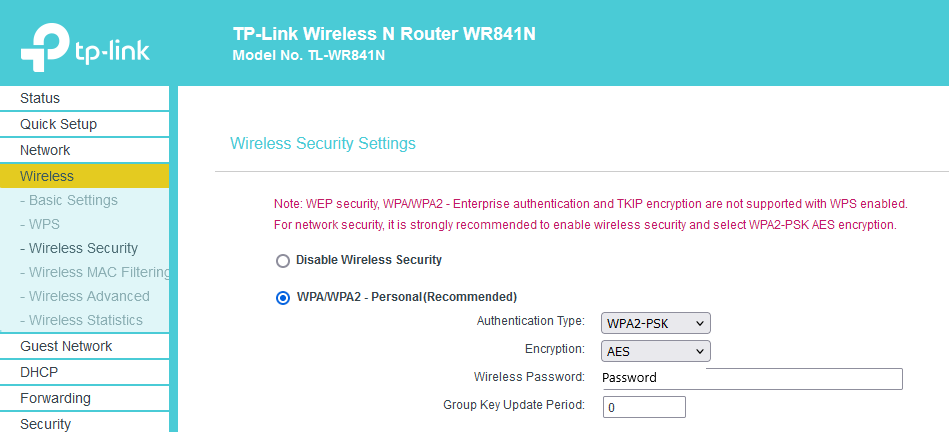Open Basic Settings submenu
The image size is (949, 432).
click(69, 200)
